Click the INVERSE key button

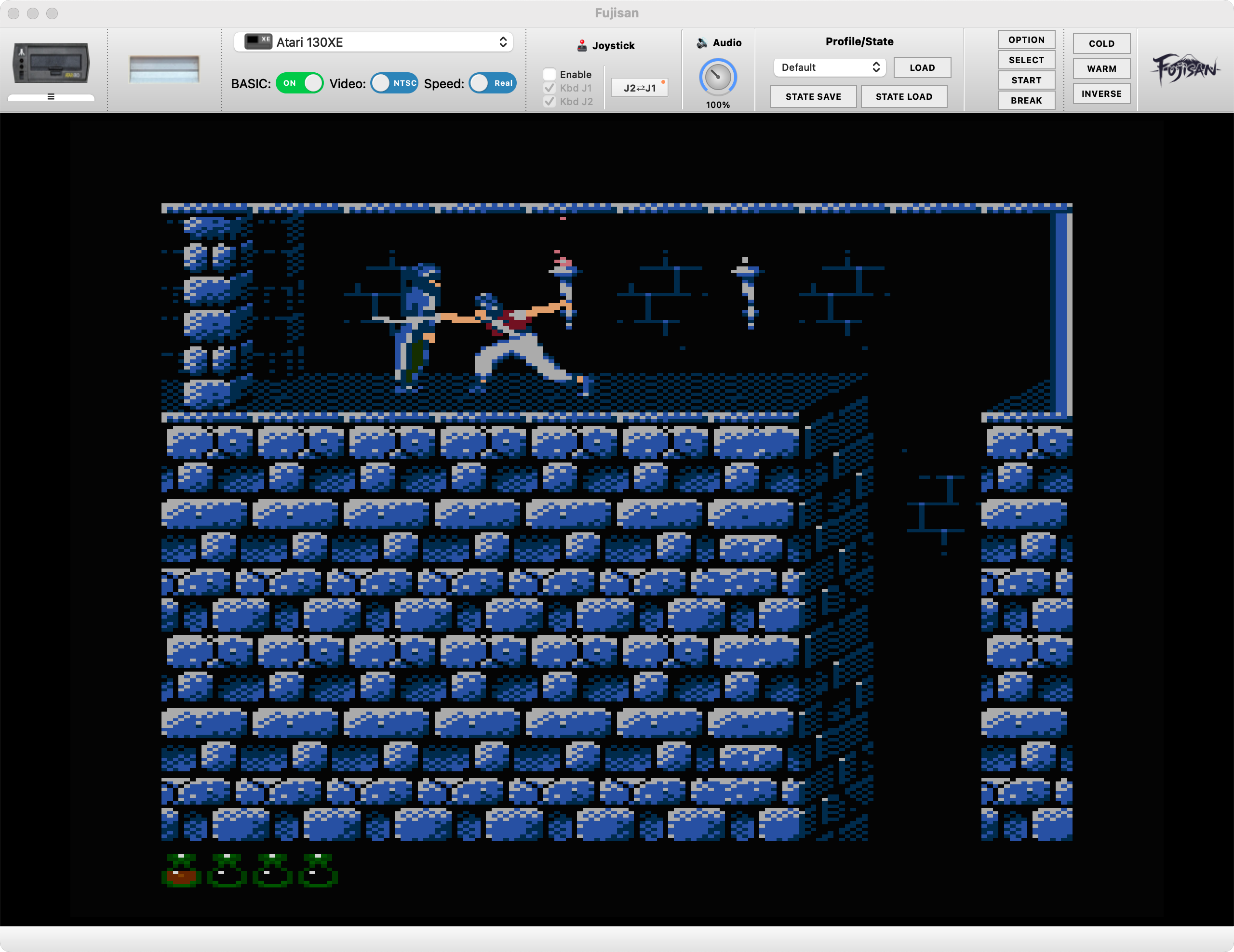tap(1101, 94)
